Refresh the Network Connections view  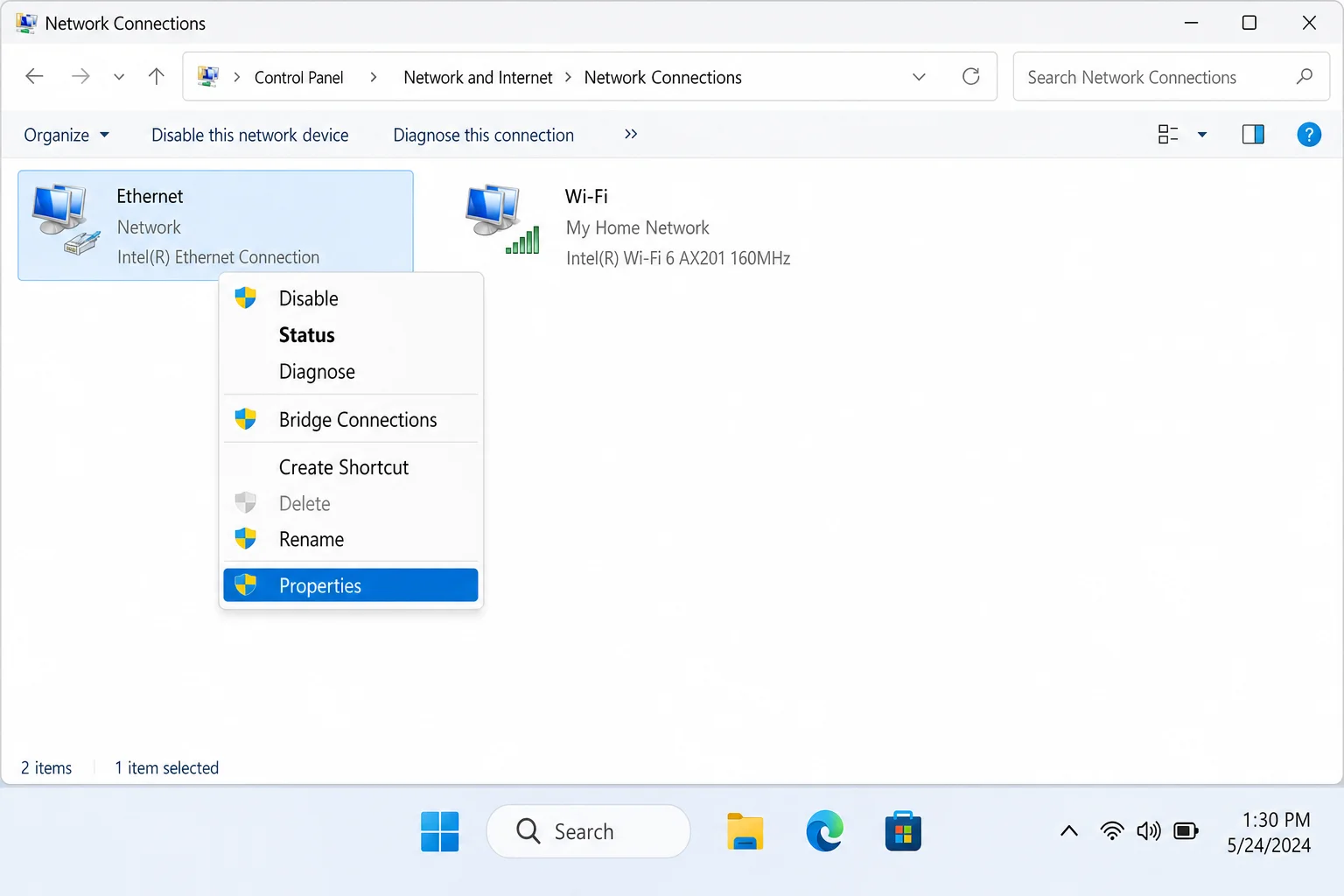(x=970, y=76)
